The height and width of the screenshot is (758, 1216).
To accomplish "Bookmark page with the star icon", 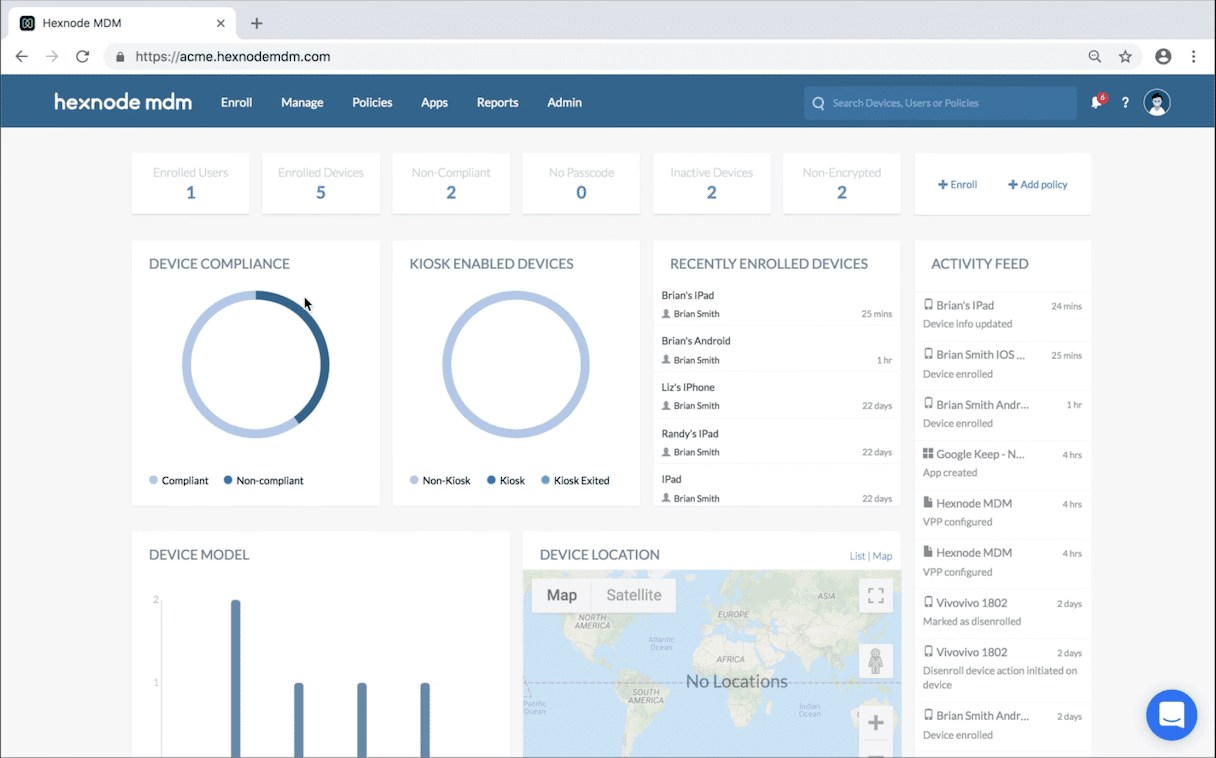I will click(x=1125, y=57).
